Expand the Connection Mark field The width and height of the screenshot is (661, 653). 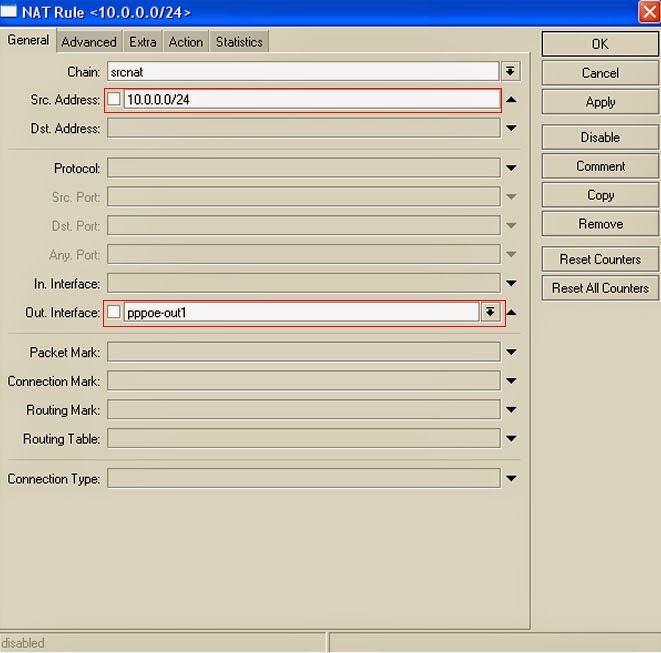click(511, 381)
